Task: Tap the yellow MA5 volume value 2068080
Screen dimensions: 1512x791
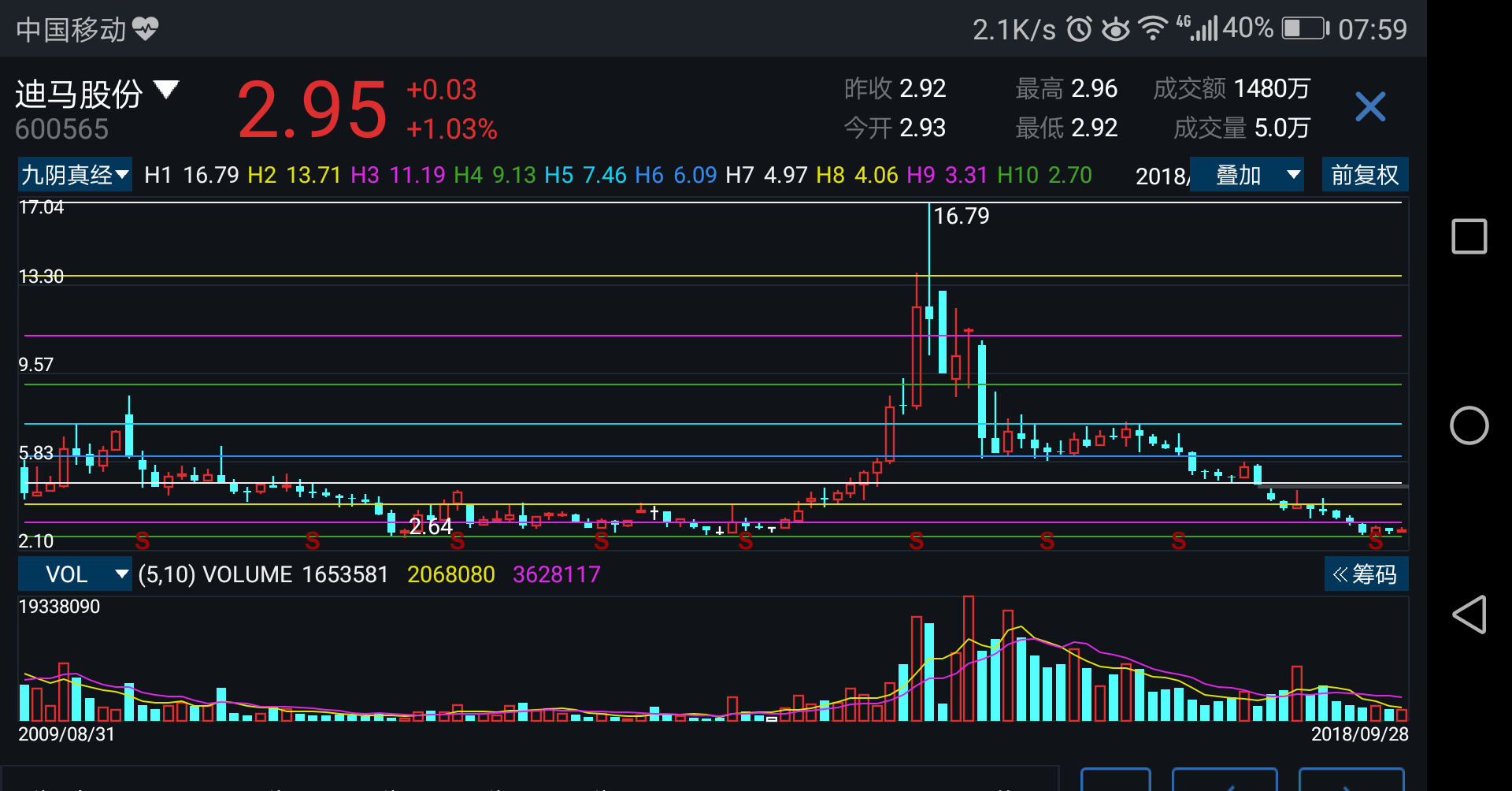Action: [x=451, y=574]
